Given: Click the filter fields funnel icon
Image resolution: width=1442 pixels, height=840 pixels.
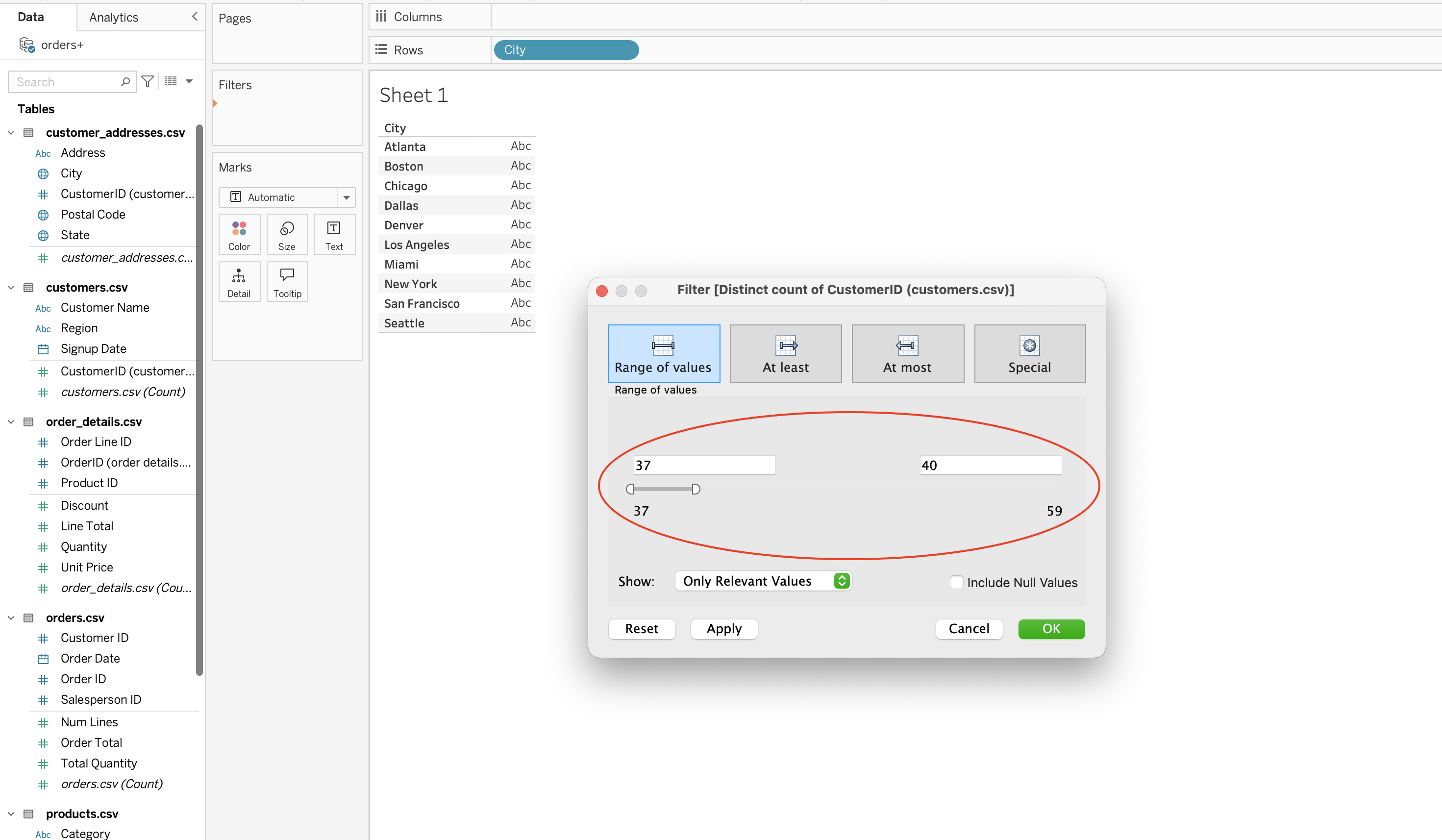Looking at the screenshot, I should [x=148, y=82].
